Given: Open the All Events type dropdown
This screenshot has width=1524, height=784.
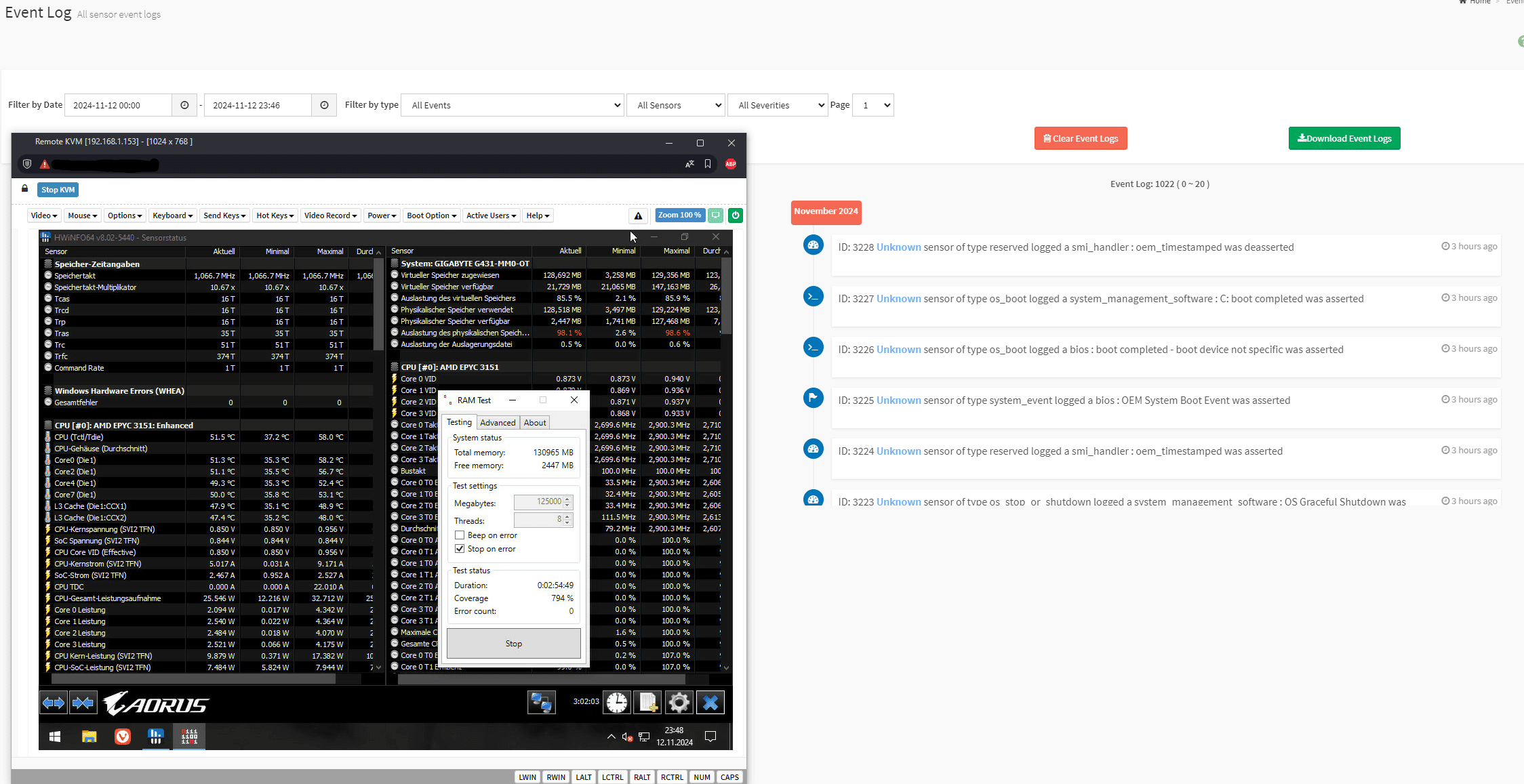Looking at the screenshot, I should 513,105.
